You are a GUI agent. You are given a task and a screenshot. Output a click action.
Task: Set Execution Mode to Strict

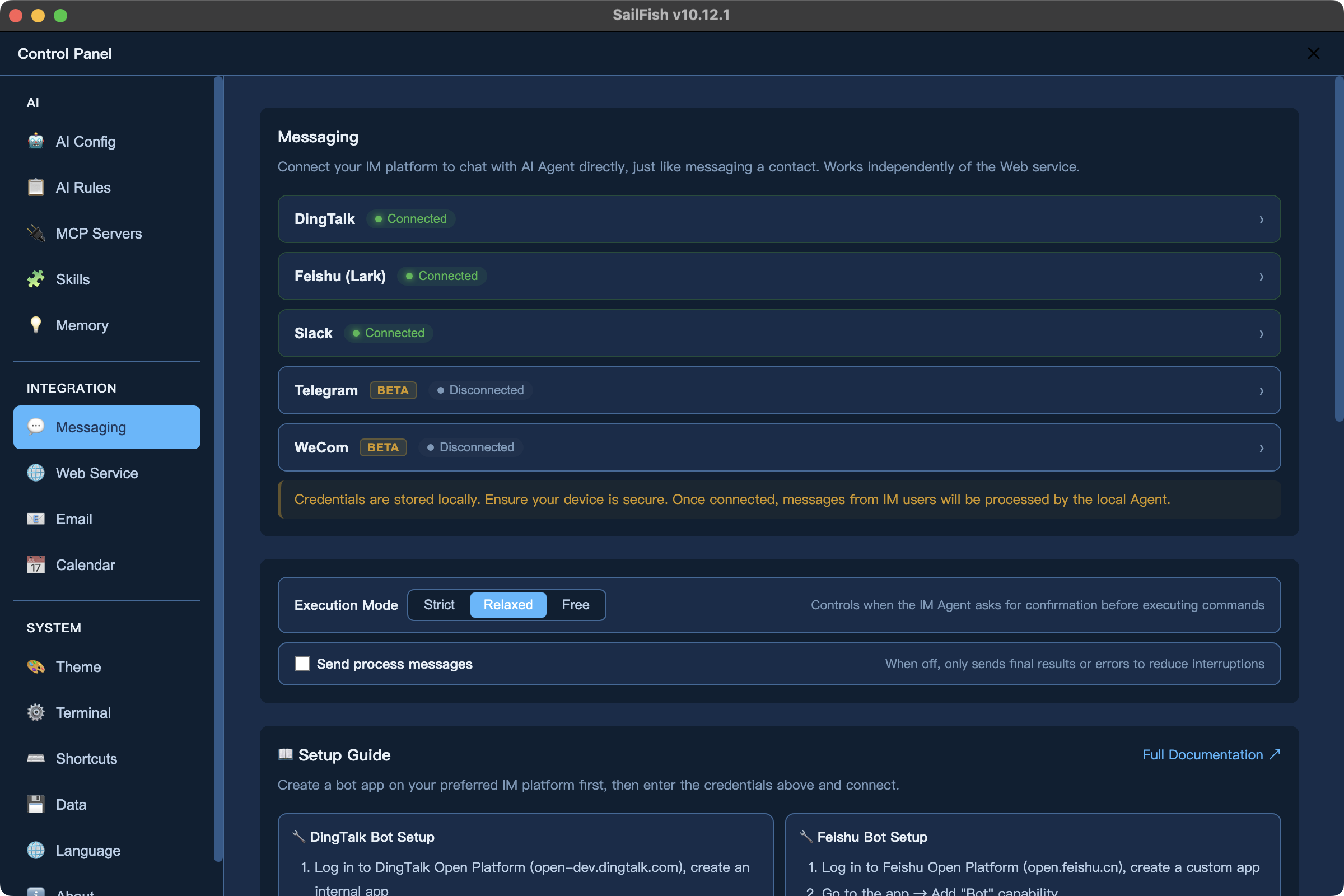click(439, 605)
